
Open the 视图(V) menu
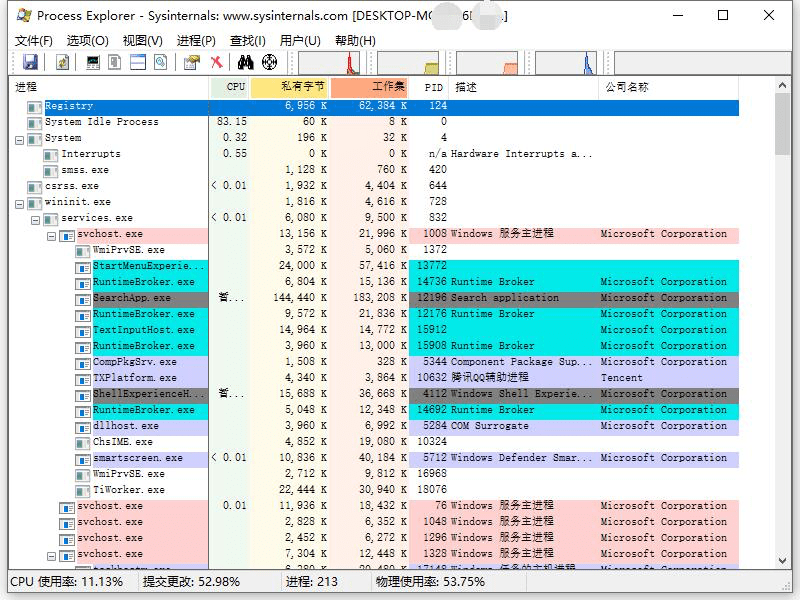(143, 41)
